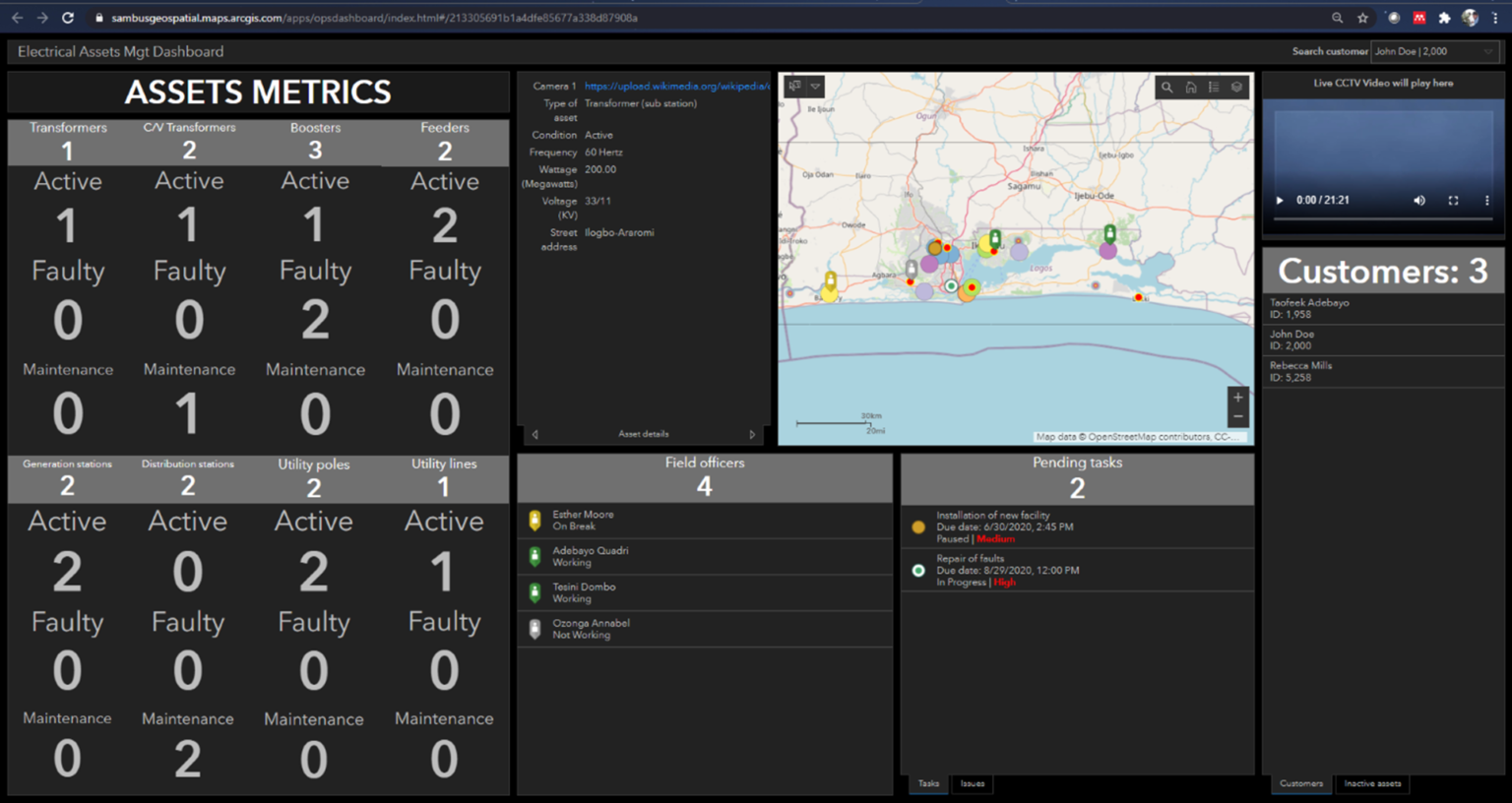Viewport: 1512px width, 803px height.
Task: Select the map selection tool icon
Action: (x=794, y=86)
